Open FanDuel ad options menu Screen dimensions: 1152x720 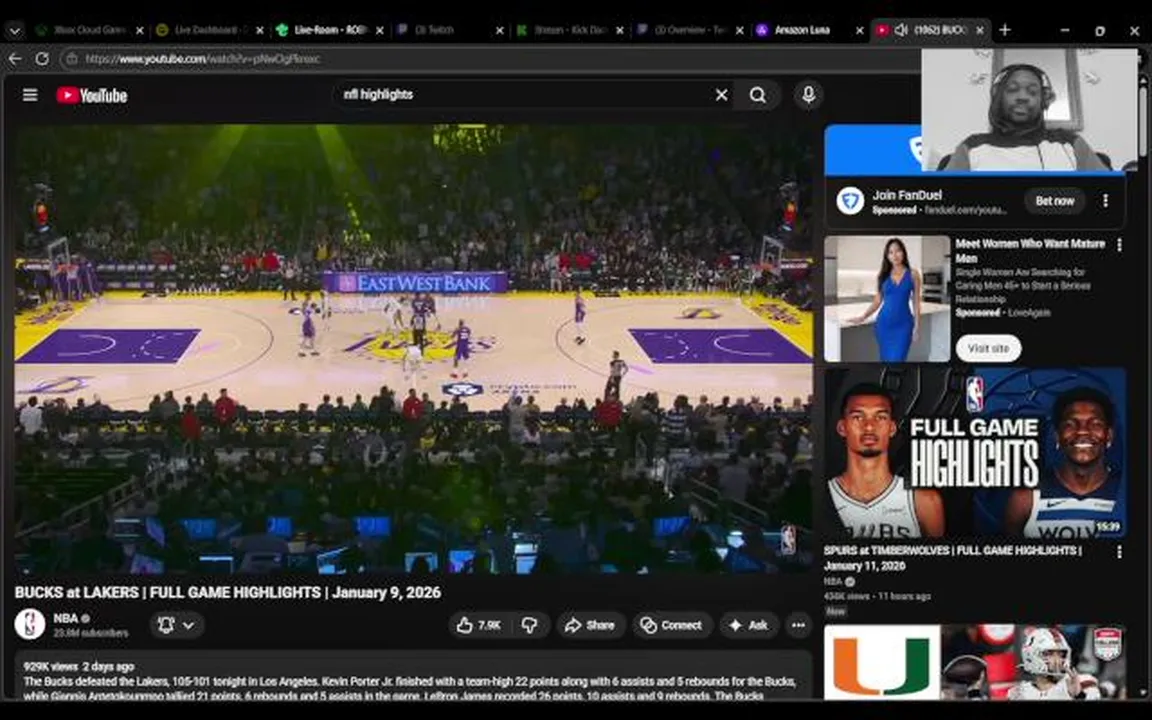pyautogui.click(x=1105, y=201)
